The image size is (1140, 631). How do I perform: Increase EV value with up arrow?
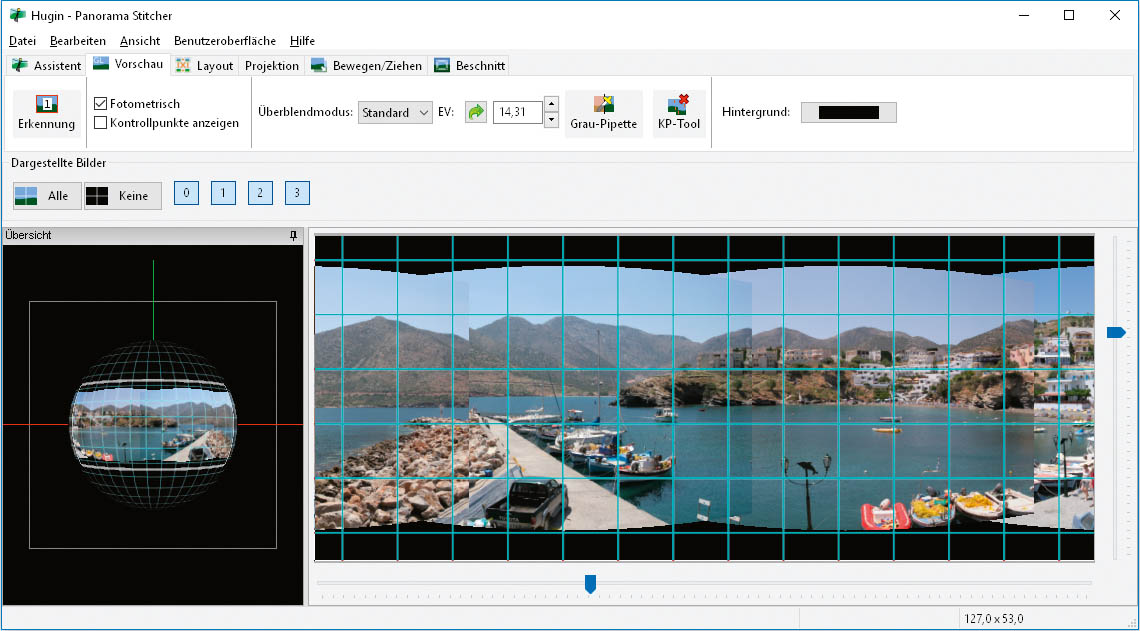click(x=551, y=106)
